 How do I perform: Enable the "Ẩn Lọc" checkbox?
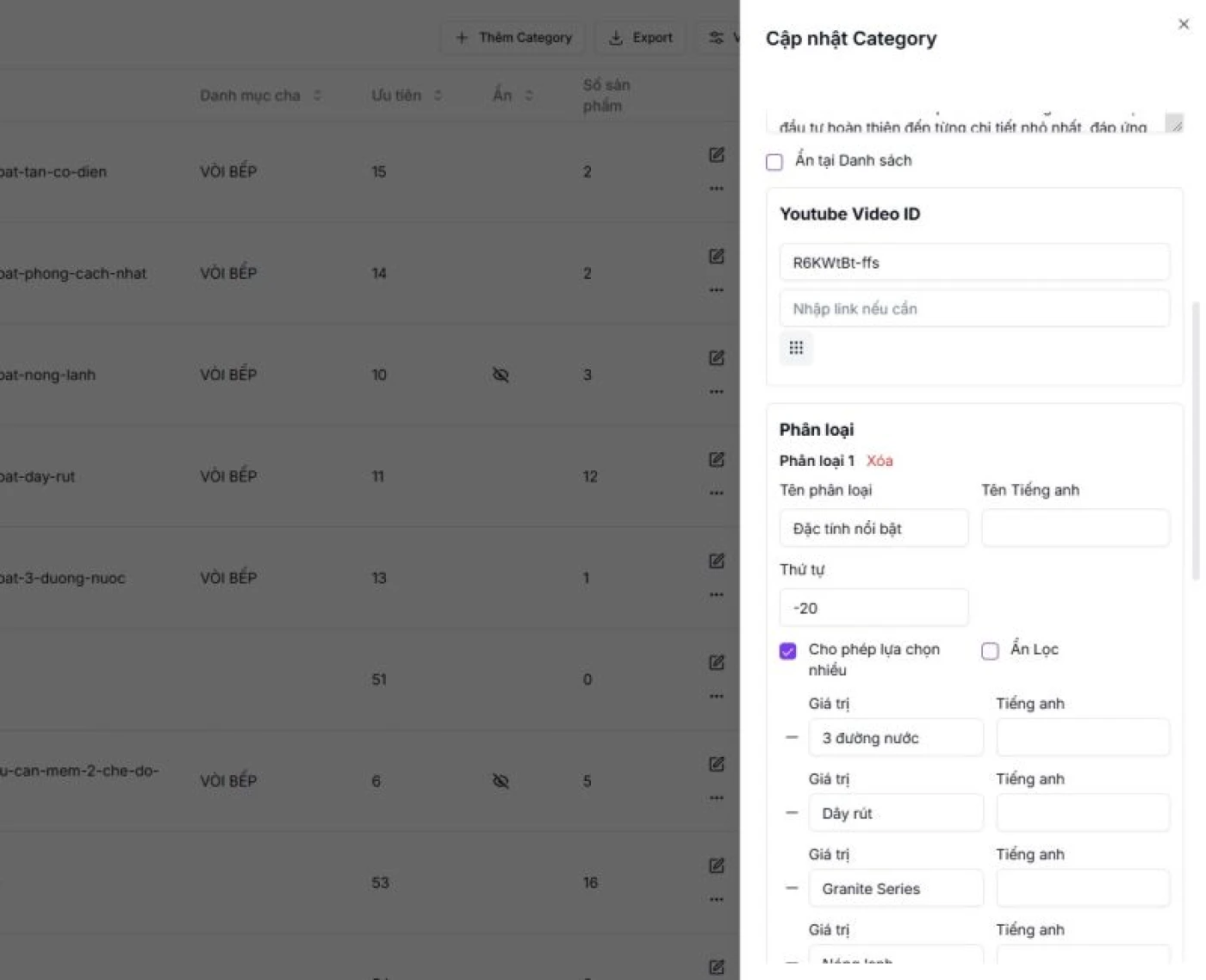click(990, 651)
